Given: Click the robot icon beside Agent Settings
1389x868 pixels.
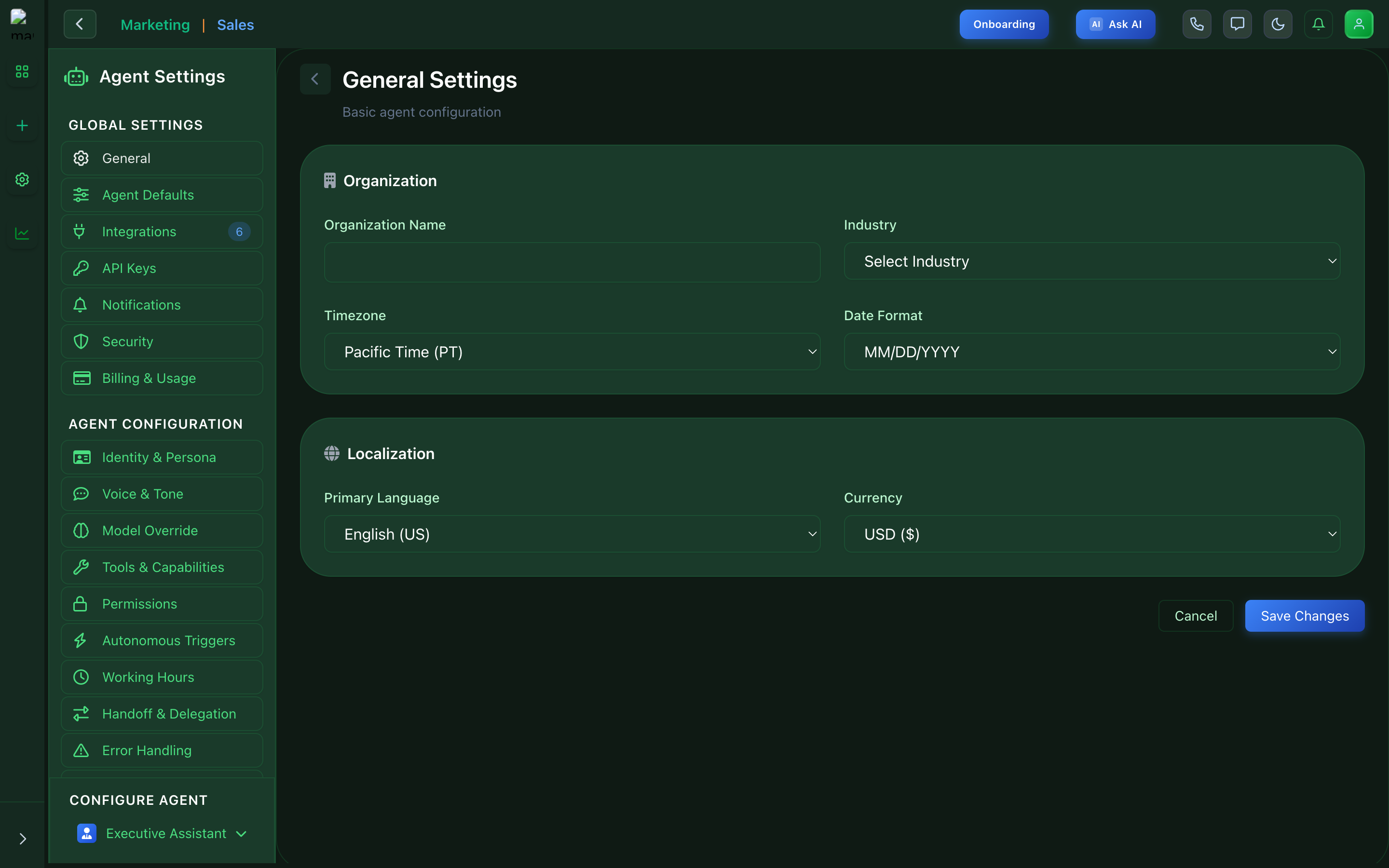Looking at the screenshot, I should coord(76,77).
